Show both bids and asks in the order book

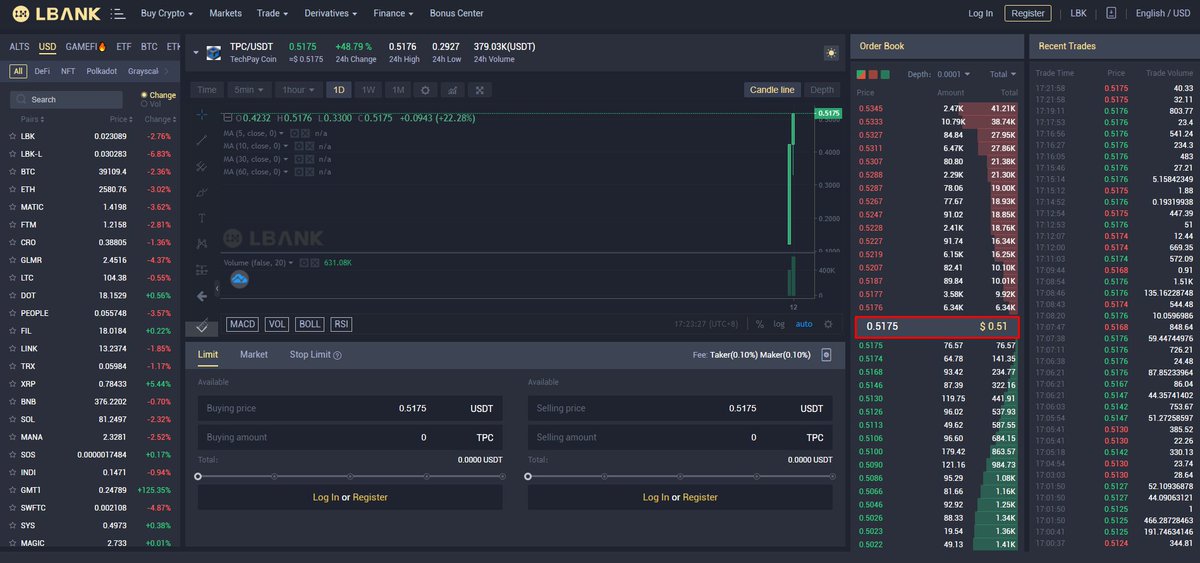(x=862, y=74)
